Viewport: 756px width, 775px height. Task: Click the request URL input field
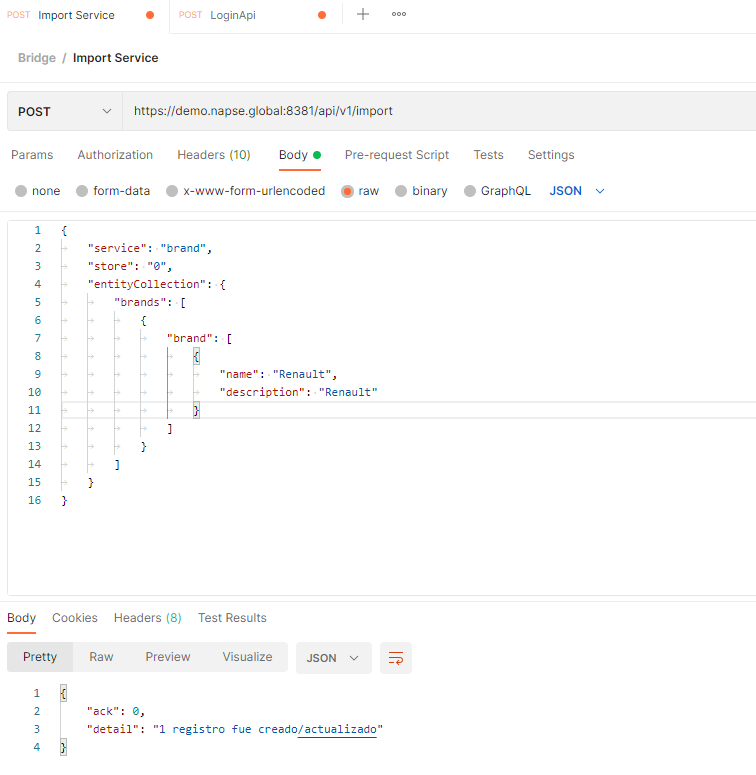point(440,111)
